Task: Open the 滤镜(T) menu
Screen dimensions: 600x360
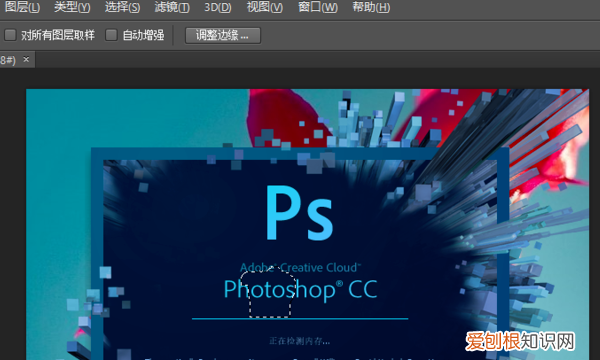Action: (172, 7)
